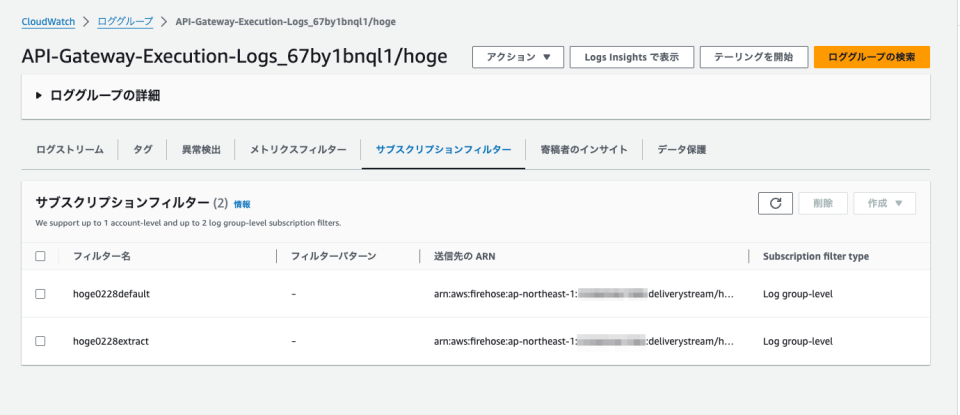The image size is (960, 415).
Task: Open the CloudWatch breadcrumb link
Action: [48, 21]
